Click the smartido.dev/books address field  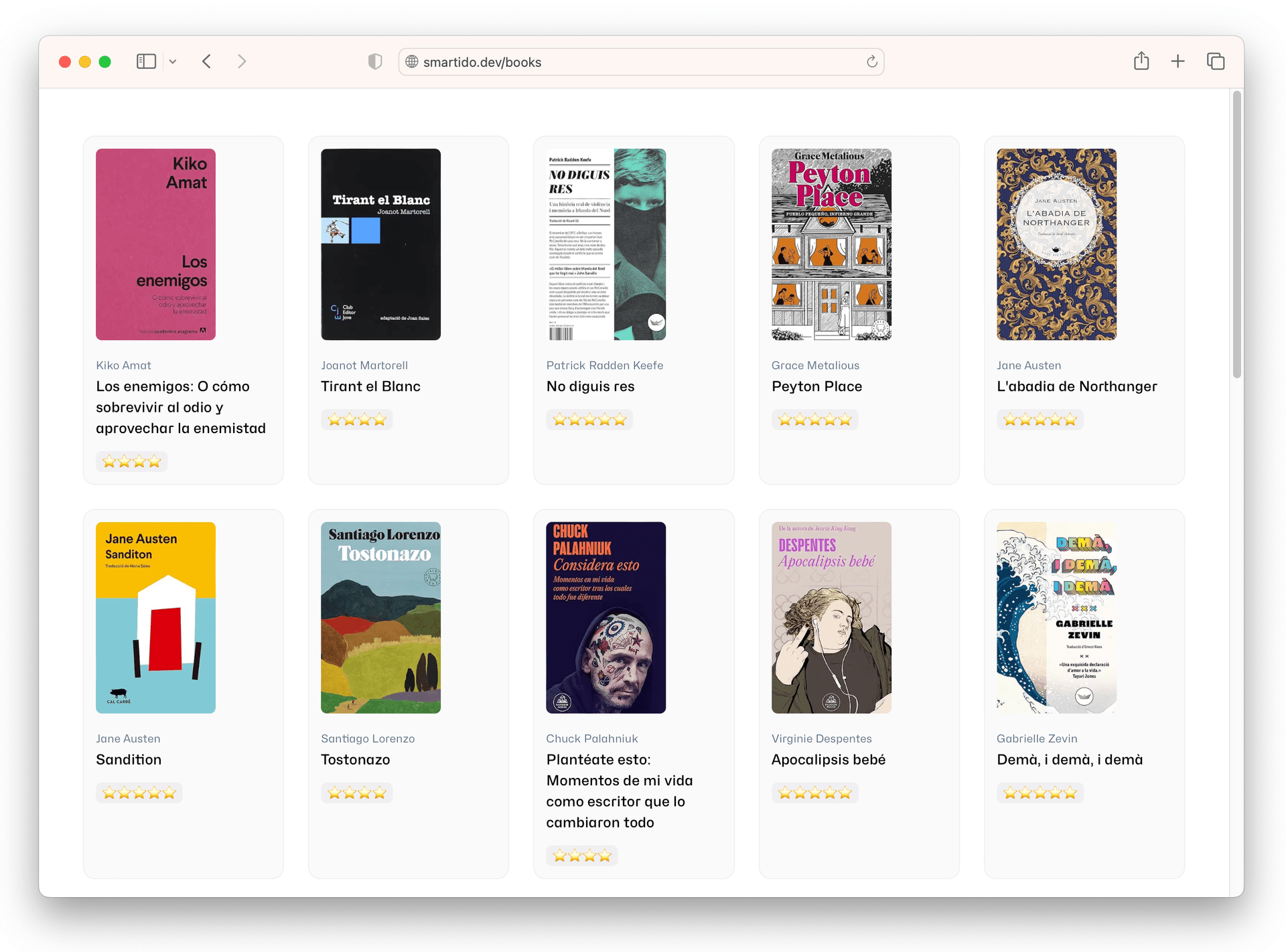641,62
